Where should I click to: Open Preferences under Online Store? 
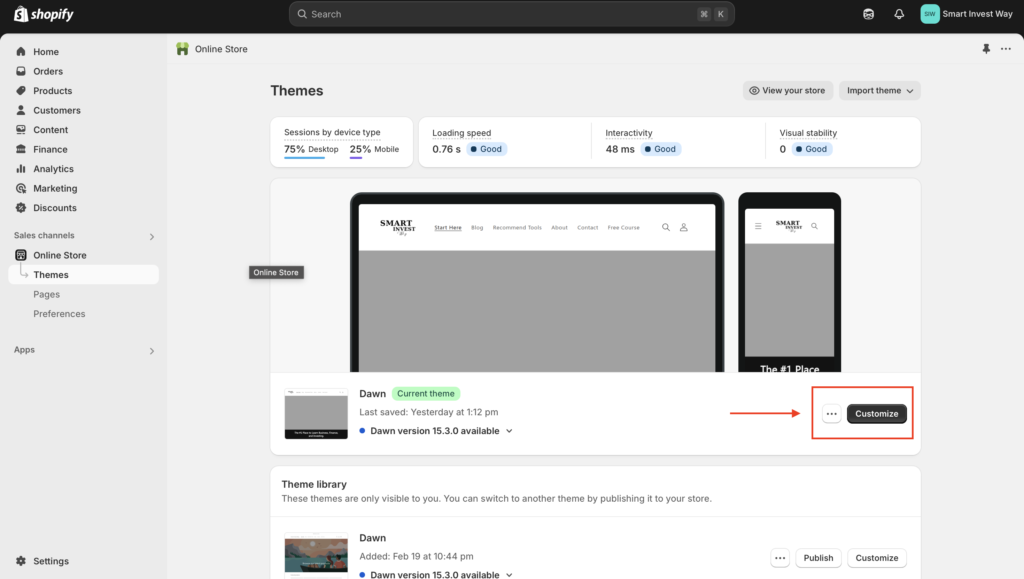tap(59, 314)
